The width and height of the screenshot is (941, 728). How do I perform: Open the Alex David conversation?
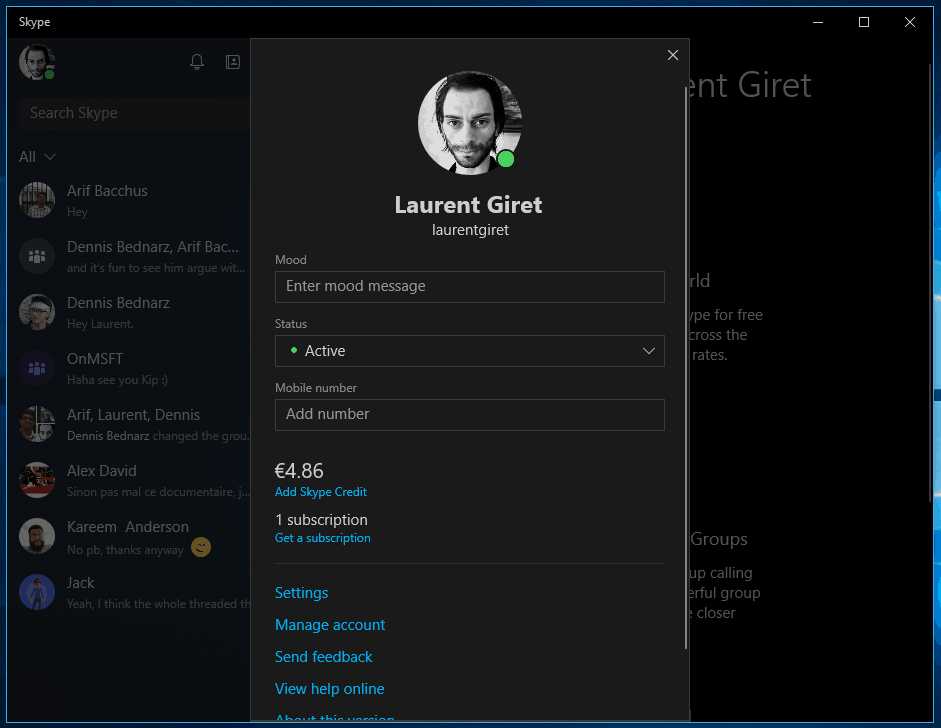[x=128, y=480]
